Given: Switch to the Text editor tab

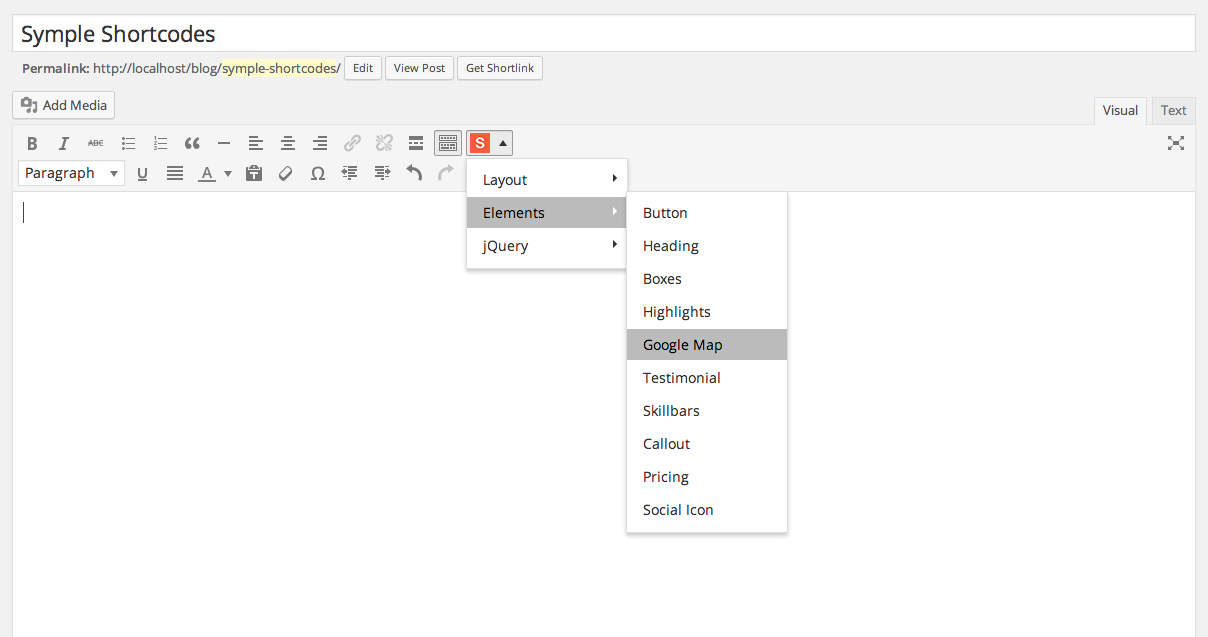Looking at the screenshot, I should click(x=1173, y=110).
